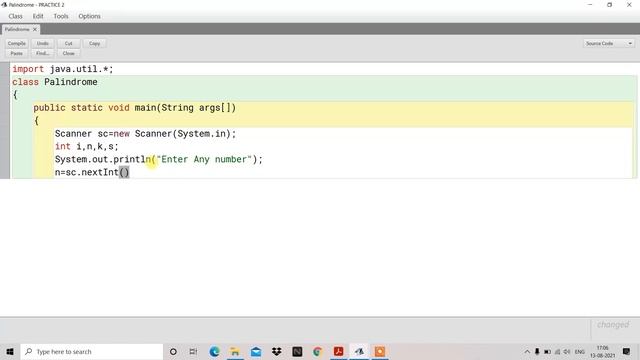
Task: Click the Compile button
Action: [17, 43]
